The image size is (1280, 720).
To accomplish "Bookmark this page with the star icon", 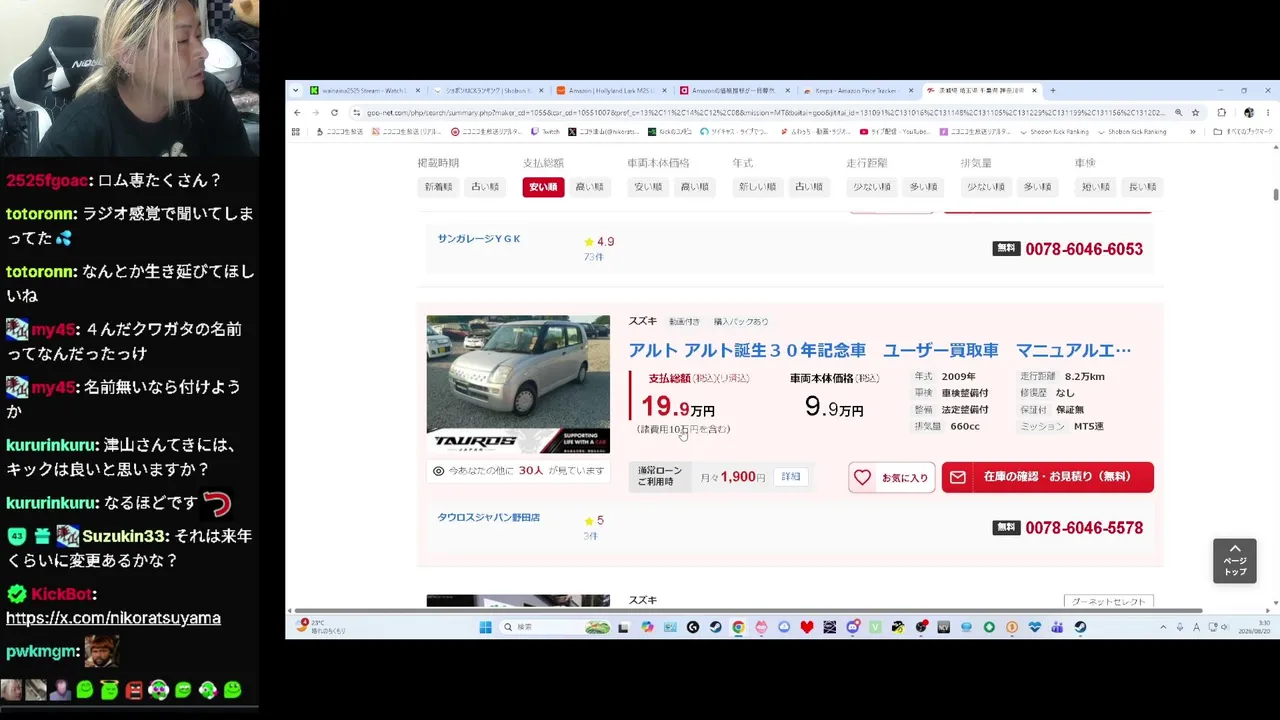I will tap(1195, 113).
